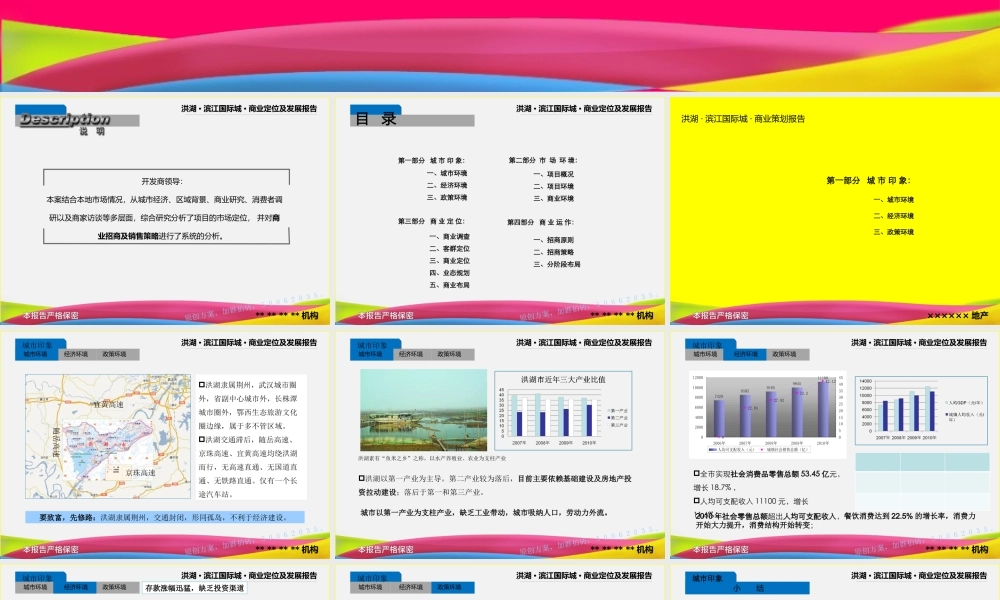1000x600 pixels.
Task: Click the 城市环境 tab on the map slide
Action: click(35, 355)
